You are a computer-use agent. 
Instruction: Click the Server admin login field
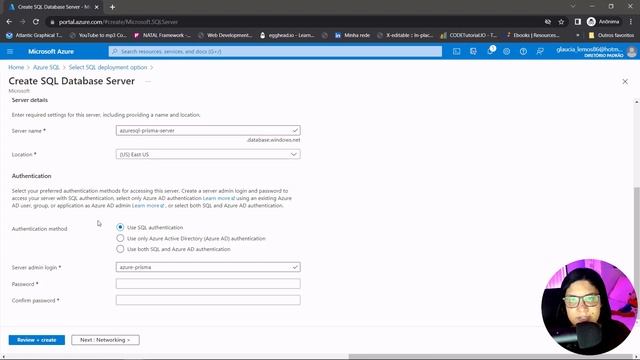pos(208,267)
